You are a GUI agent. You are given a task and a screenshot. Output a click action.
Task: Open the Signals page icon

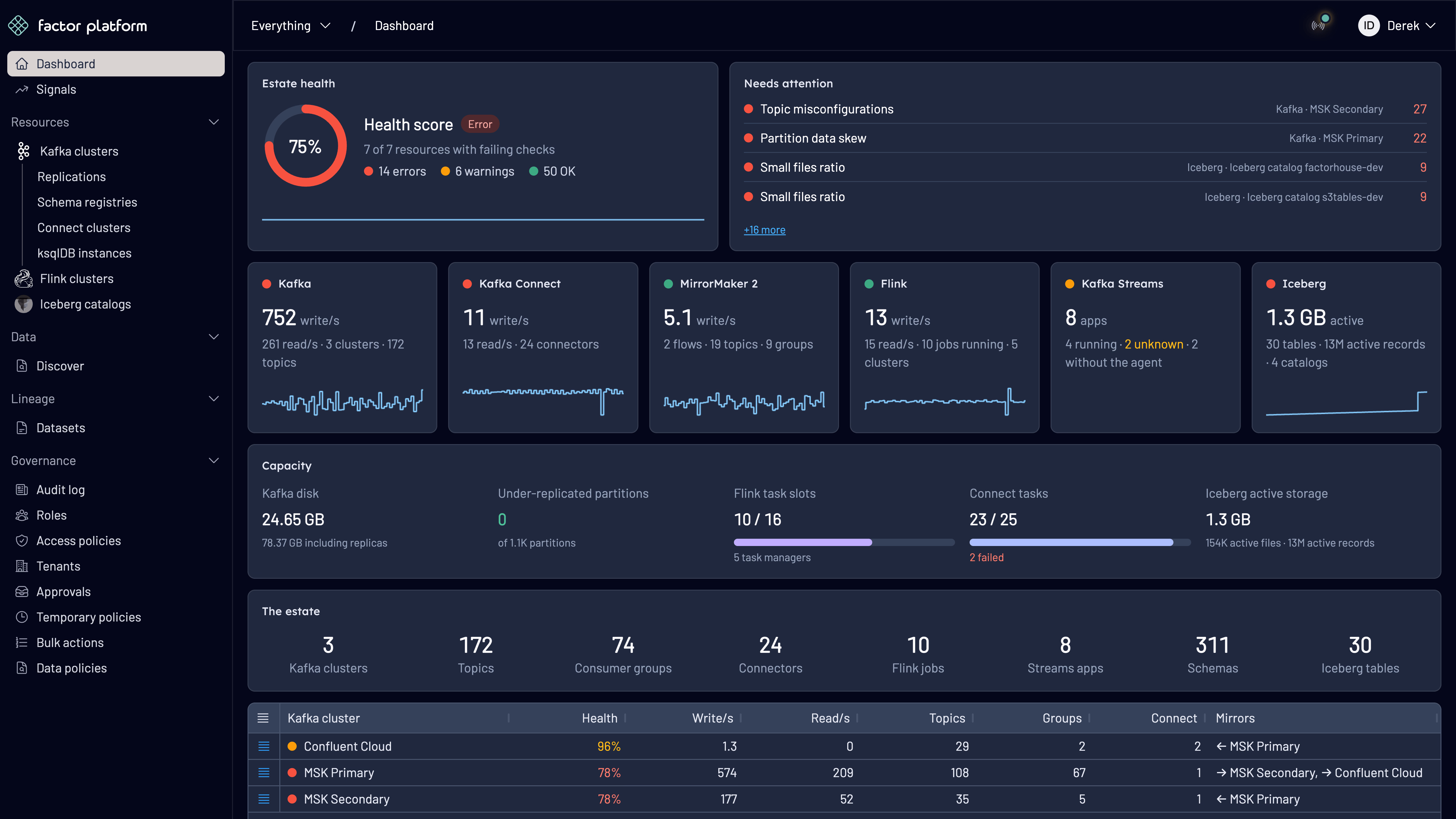click(22, 89)
